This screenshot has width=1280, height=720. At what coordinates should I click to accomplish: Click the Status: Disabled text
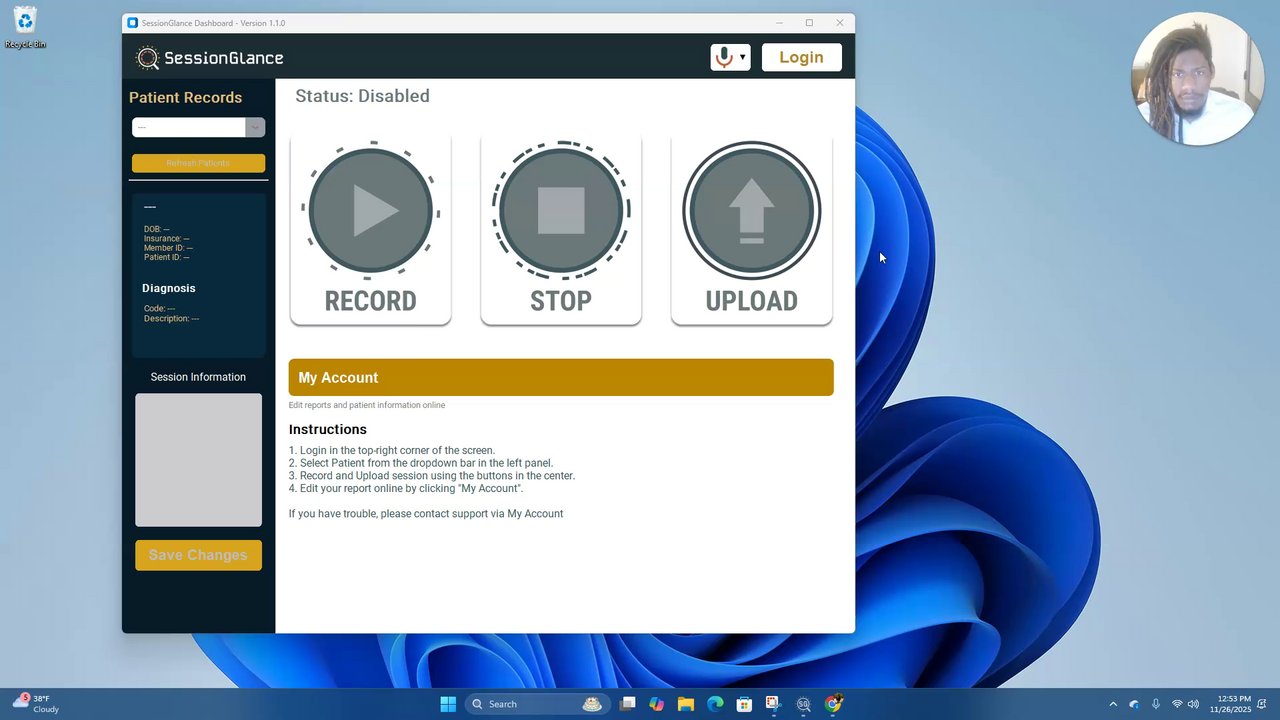(x=362, y=96)
